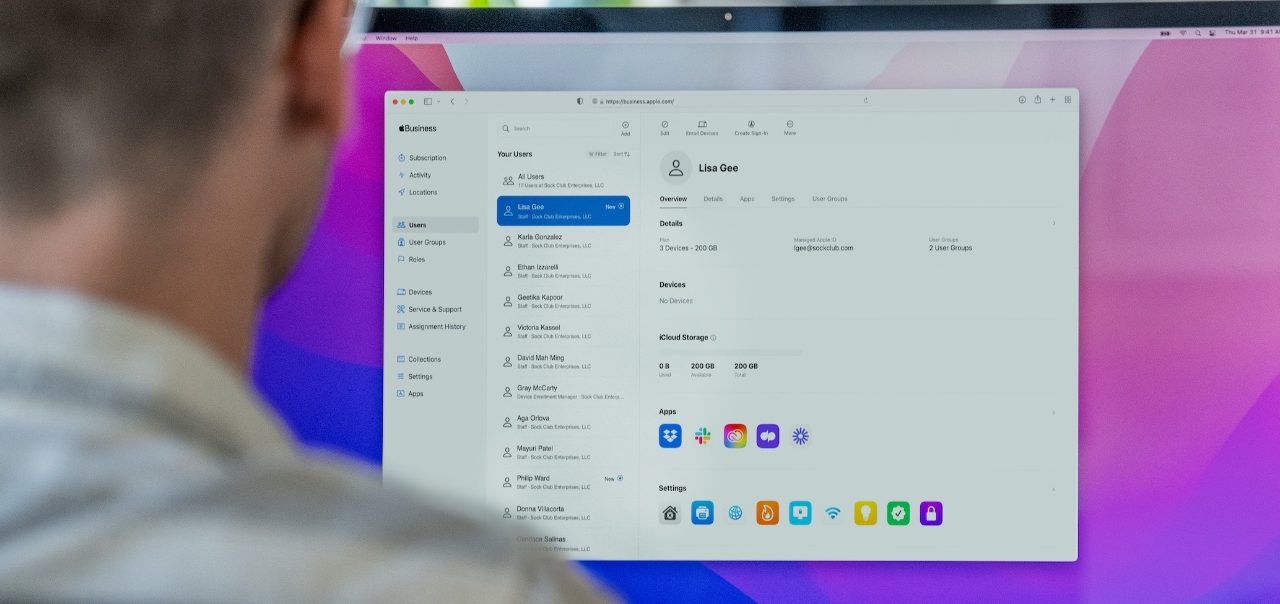Open the Filter menu in Your Users
The height and width of the screenshot is (604, 1280).
[x=597, y=154]
